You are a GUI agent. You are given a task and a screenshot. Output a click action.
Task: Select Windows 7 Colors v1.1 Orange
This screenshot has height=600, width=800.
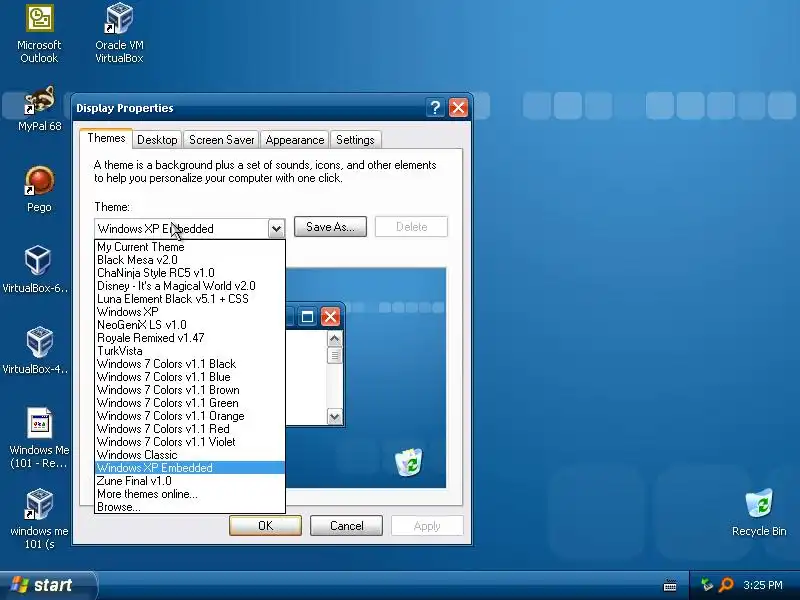coord(190,416)
